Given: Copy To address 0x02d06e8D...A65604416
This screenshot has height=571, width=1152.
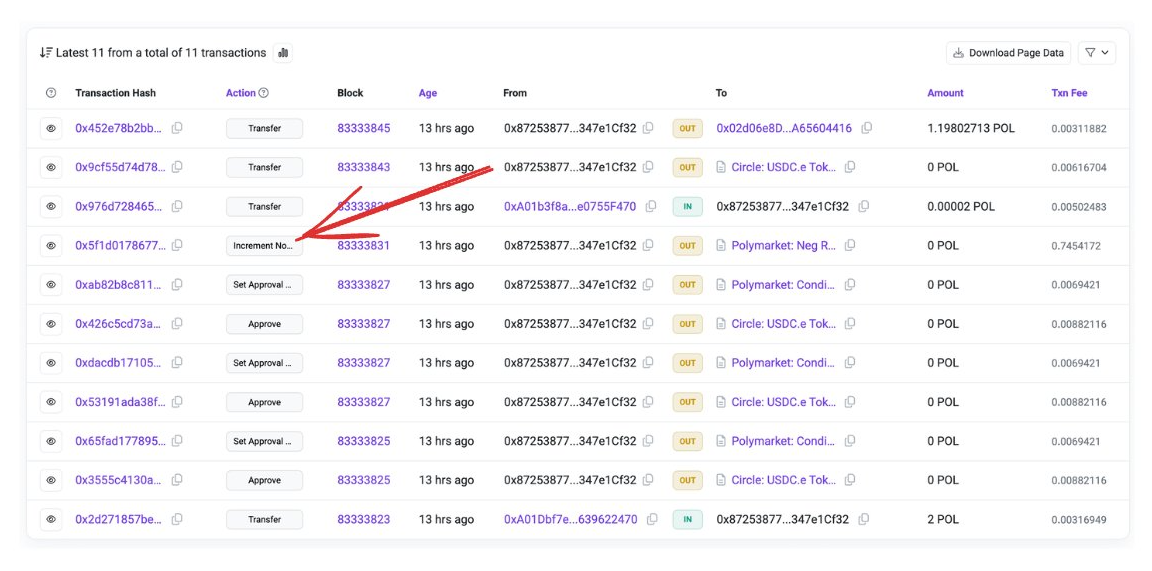Looking at the screenshot, I should coord(867,128).
